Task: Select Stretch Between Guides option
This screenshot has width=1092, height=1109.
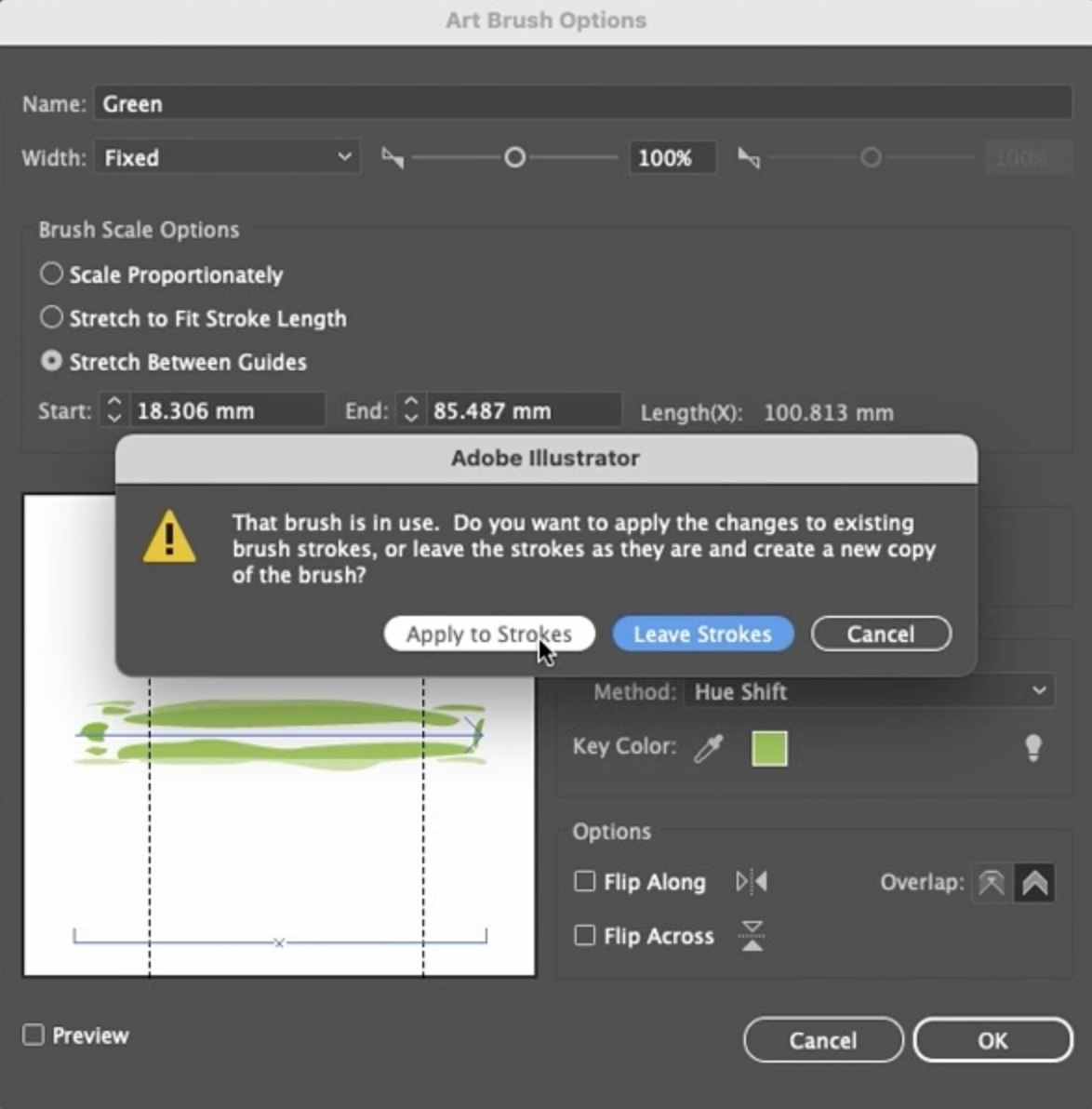Action: [x=51, y=361]
